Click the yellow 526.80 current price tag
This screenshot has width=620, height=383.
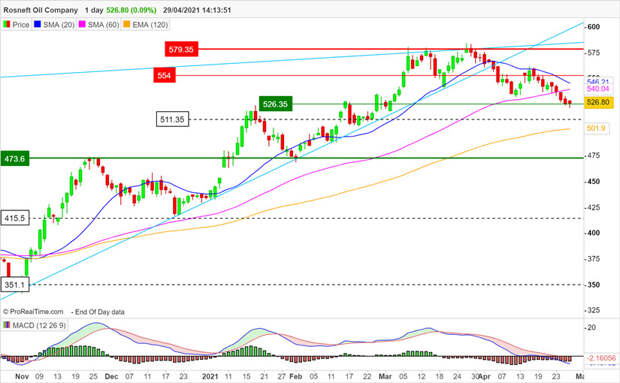pos(599,103)
